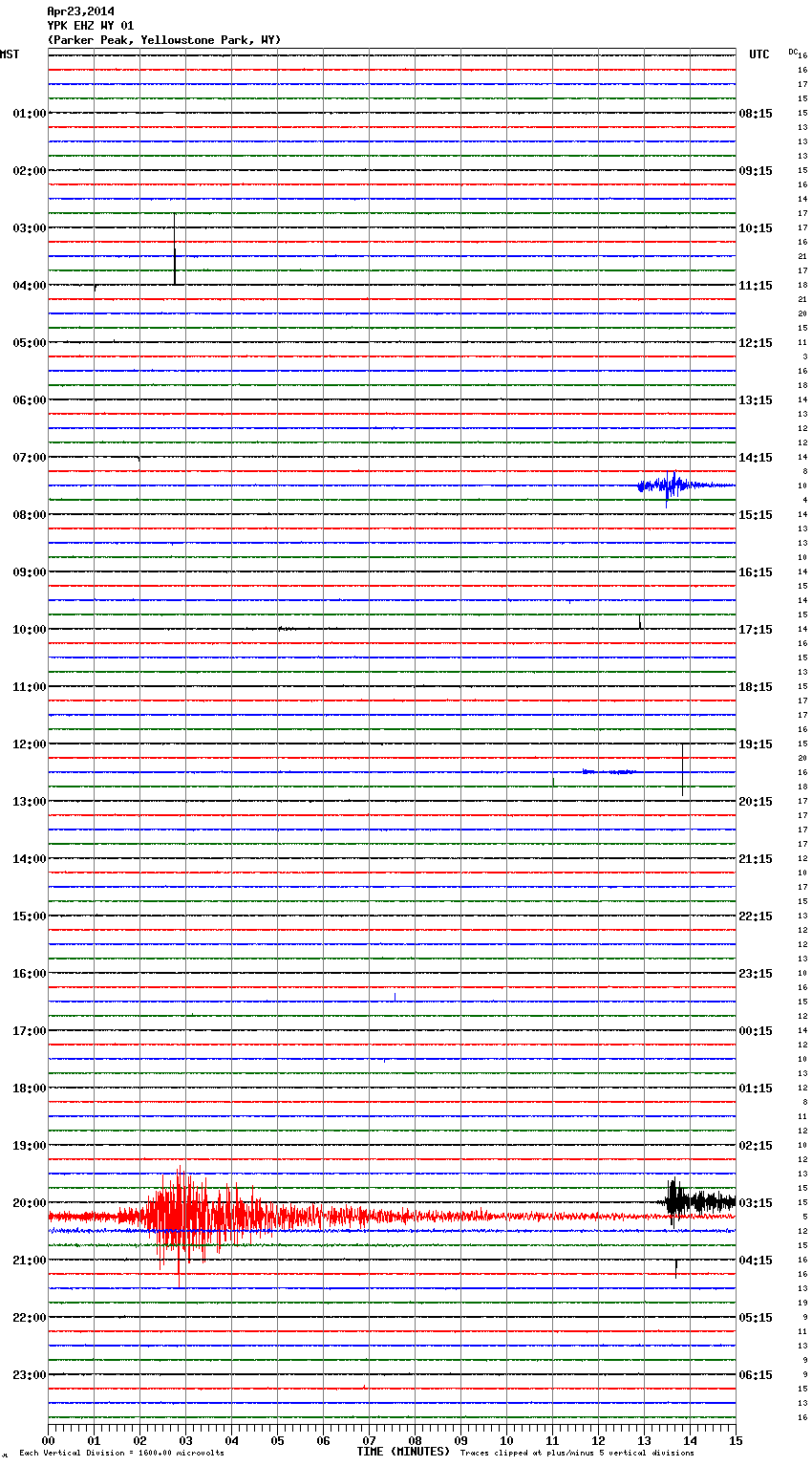The height and width of the screenshot is (1466, 812).
Task: Select the 04:00 MST row label
Action: [30, 286]
